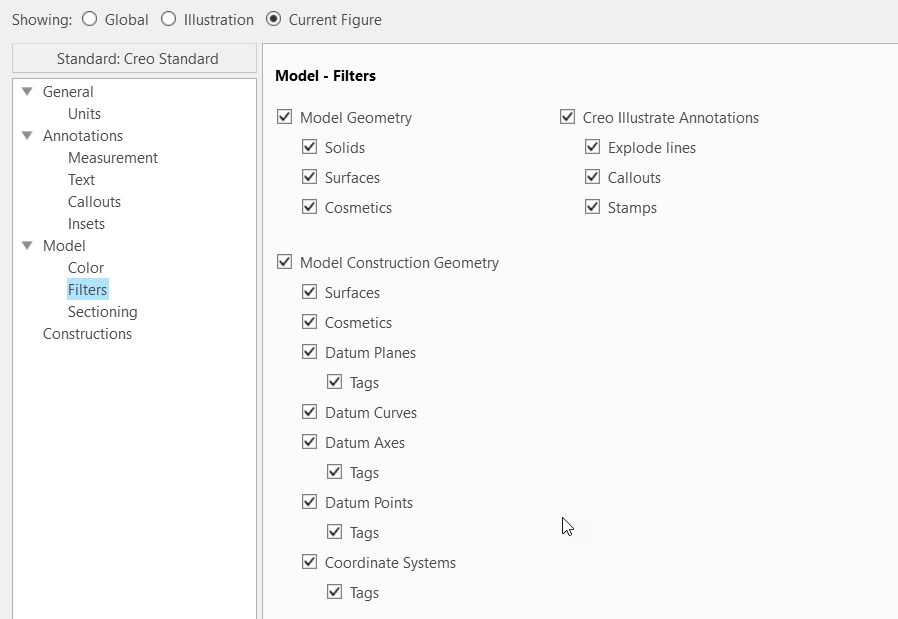Disable the Solids checkbox
The height and width of the screenshot is (619, 898).
tap(310, 147)
